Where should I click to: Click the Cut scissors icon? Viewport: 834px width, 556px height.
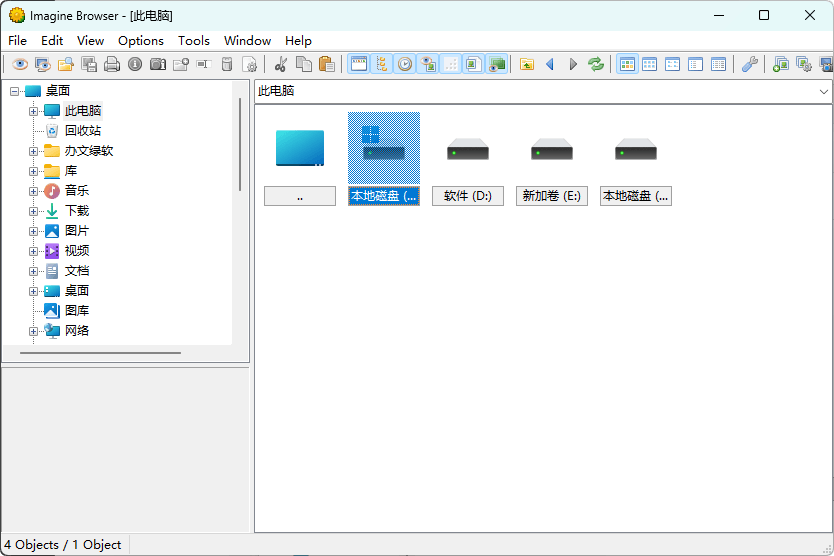[x=281, y=64]
